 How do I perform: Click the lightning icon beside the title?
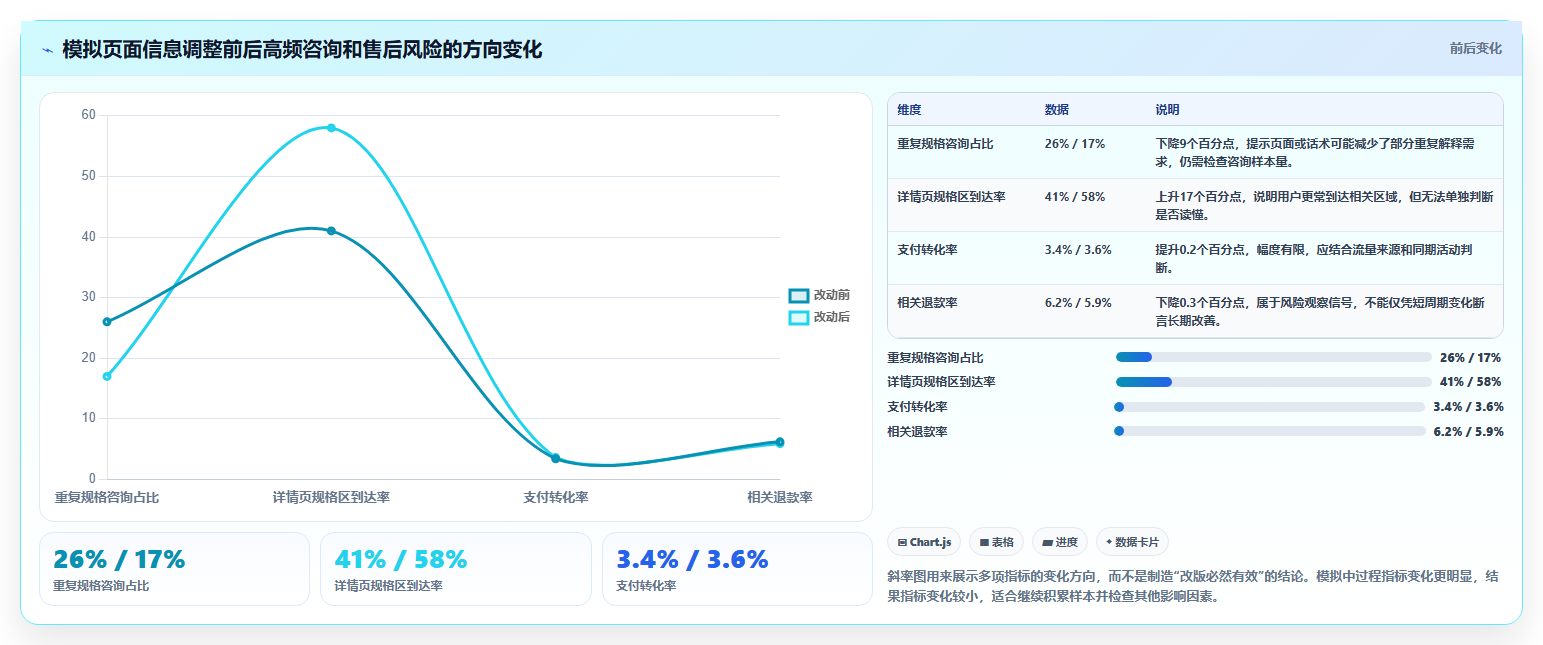click(x=47, y=50)
